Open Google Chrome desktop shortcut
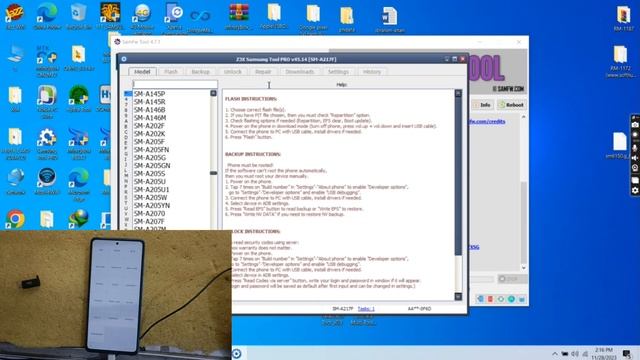 coord(15,220)
